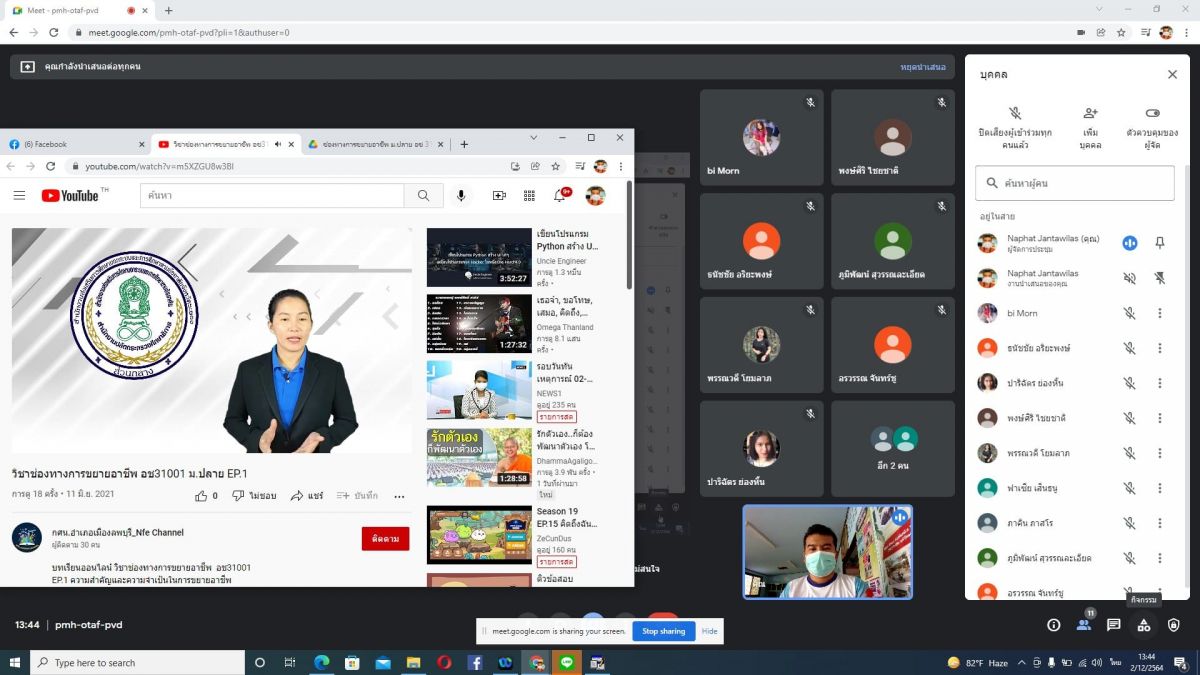This screenshot has height=675, width=1200.
Task: Click the red subscribe button
Action: (385, 539)
